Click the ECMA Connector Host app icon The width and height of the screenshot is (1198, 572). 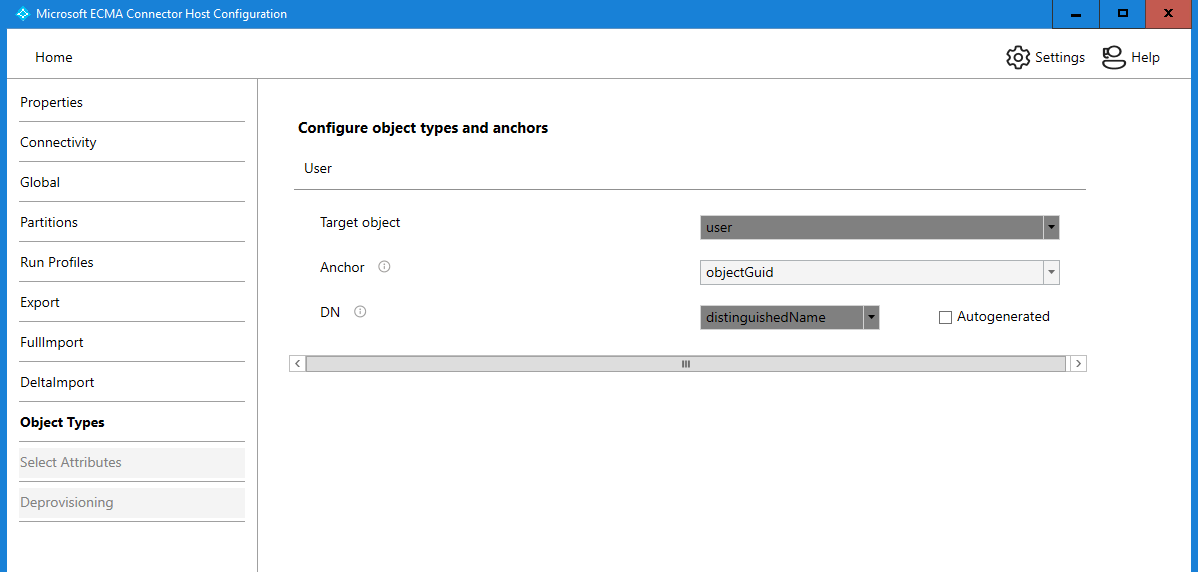[x=22, y=14]
